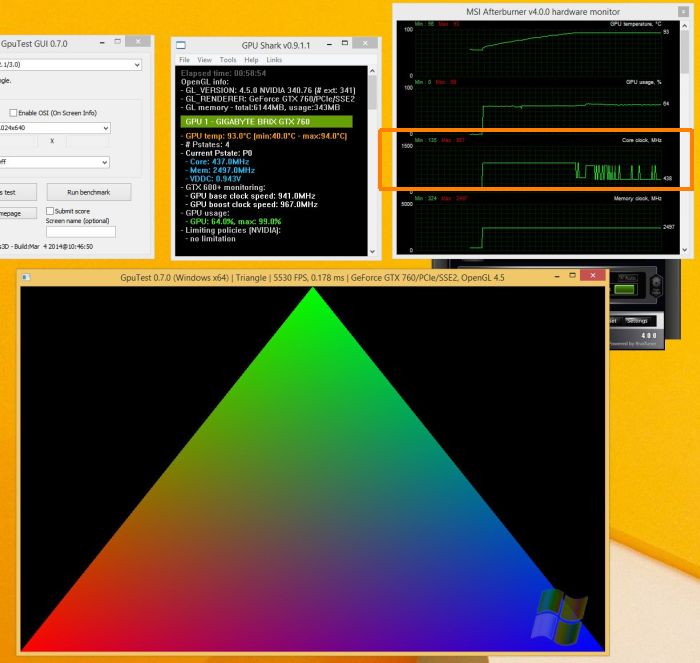Image resolution: width=700 pixels, height=663 pixels.
Task: Click the Afterburner monitor scrollbar thumb
Action: (x=685, y=53)
